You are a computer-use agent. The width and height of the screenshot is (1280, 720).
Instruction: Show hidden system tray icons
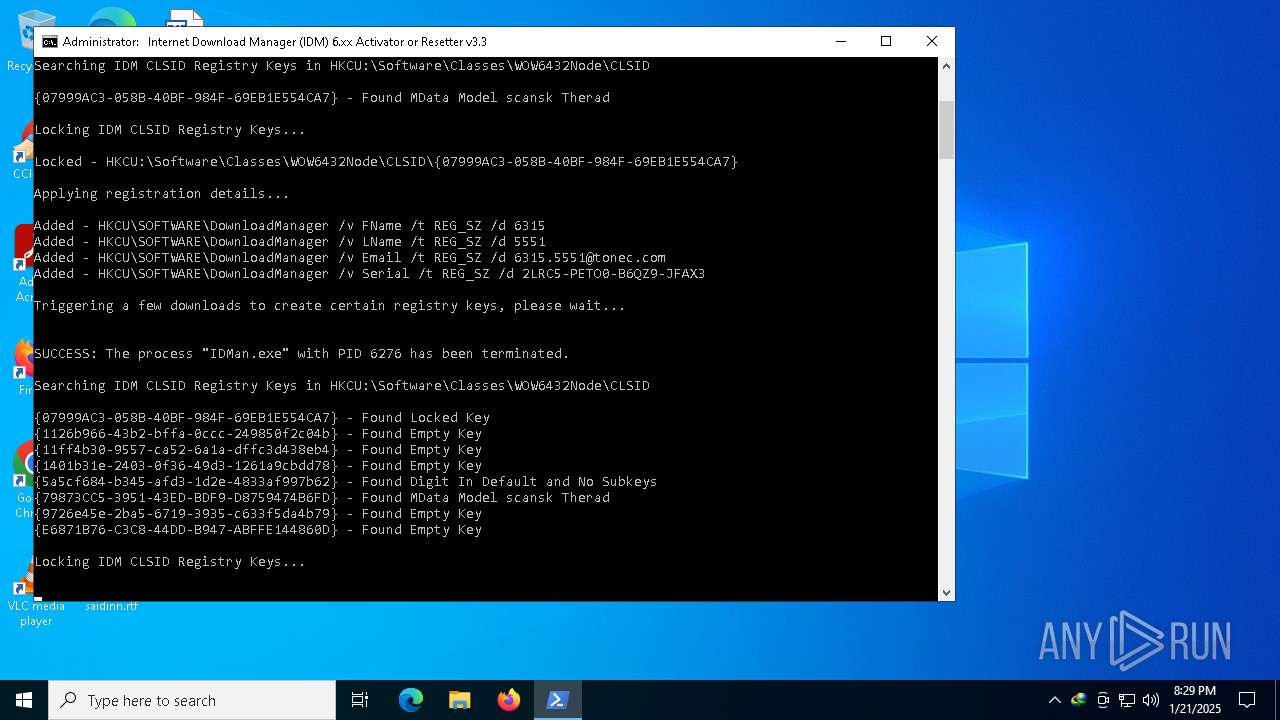point(1054,700)
